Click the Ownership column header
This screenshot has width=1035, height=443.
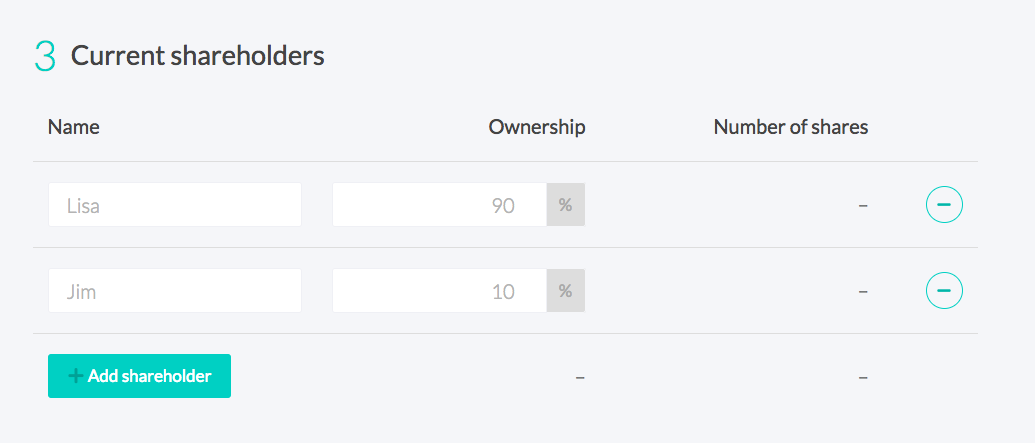(x=537, y=127)
